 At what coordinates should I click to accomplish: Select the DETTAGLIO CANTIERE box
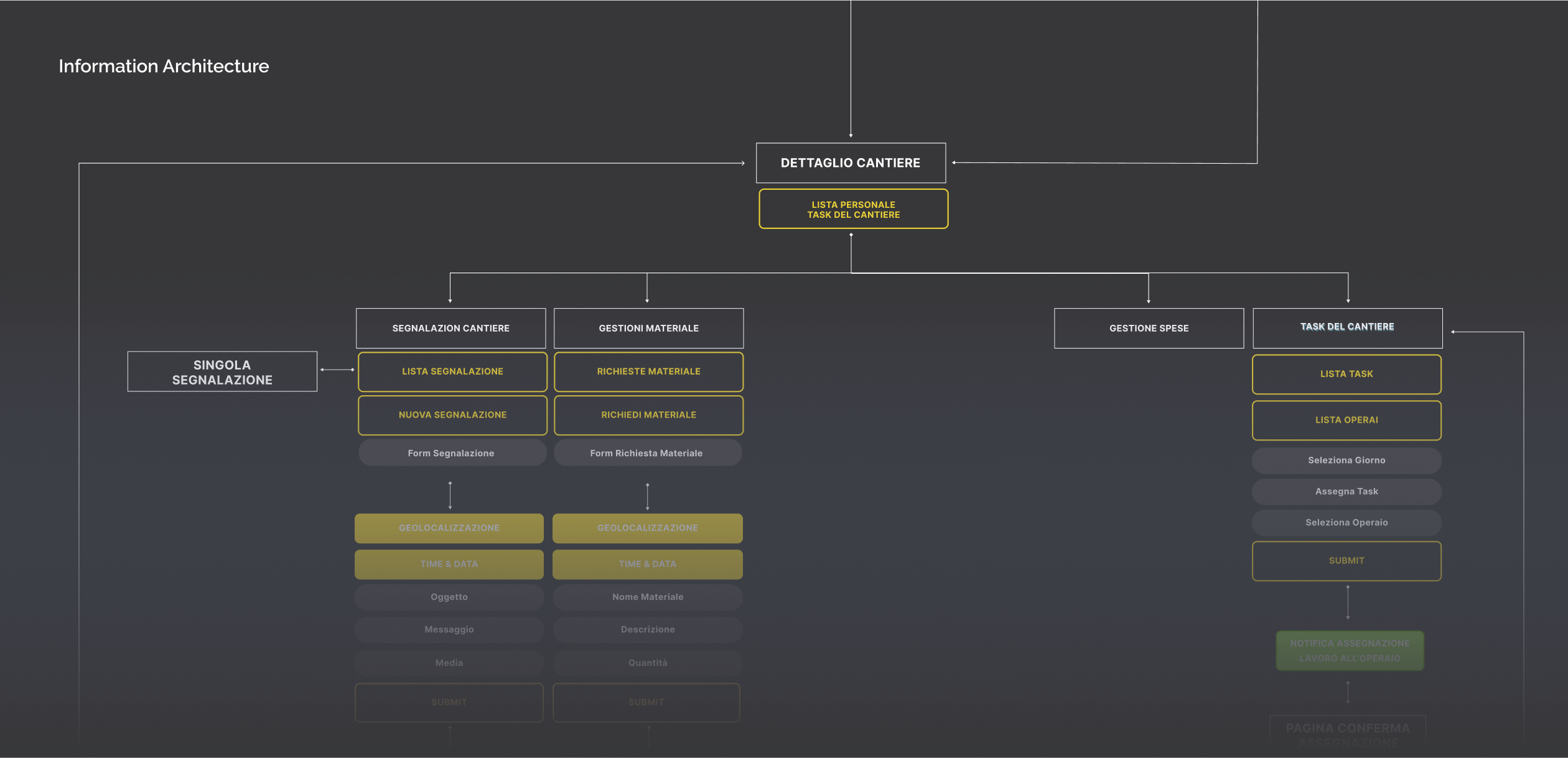[851, 163]
